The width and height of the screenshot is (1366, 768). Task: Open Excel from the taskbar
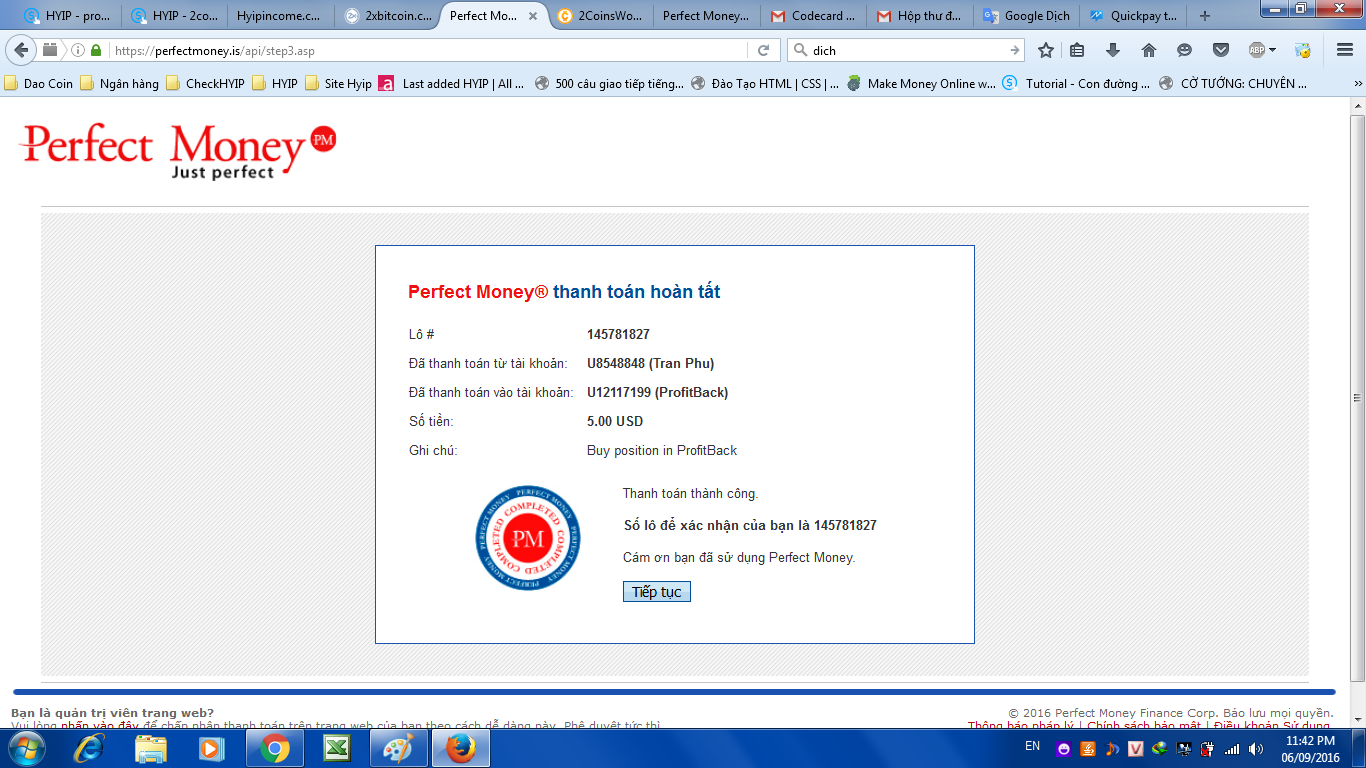336,748
